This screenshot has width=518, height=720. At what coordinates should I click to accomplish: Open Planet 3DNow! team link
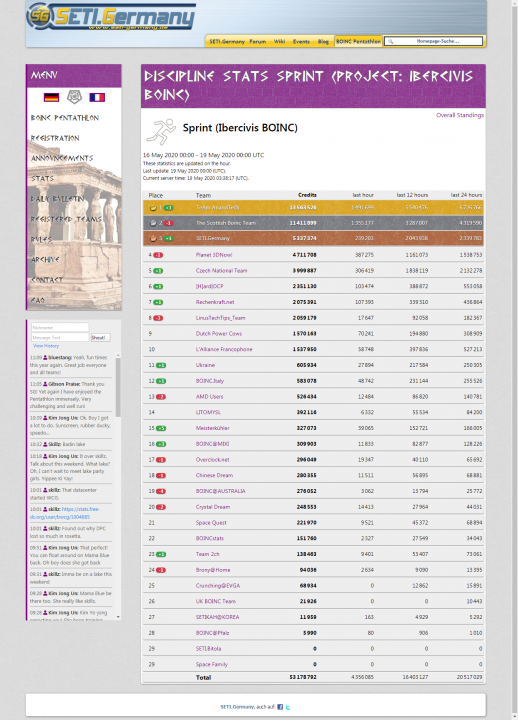coord(214,255)
